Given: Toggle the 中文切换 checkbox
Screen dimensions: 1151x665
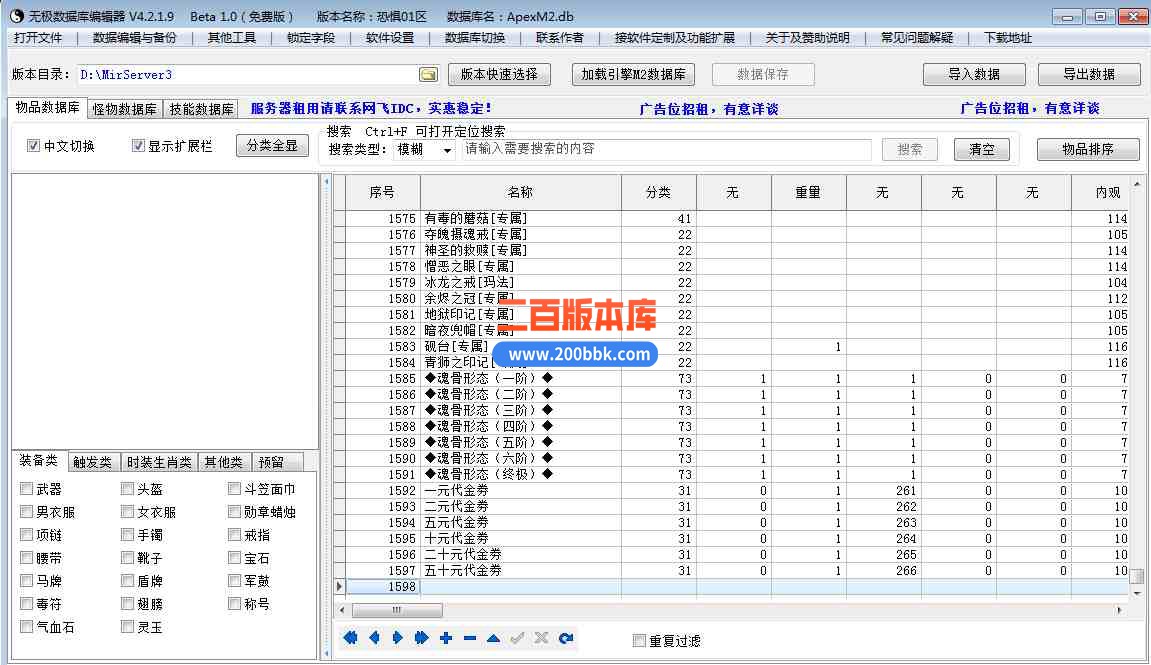Looking at the screenshot, I should pos(33,145).
